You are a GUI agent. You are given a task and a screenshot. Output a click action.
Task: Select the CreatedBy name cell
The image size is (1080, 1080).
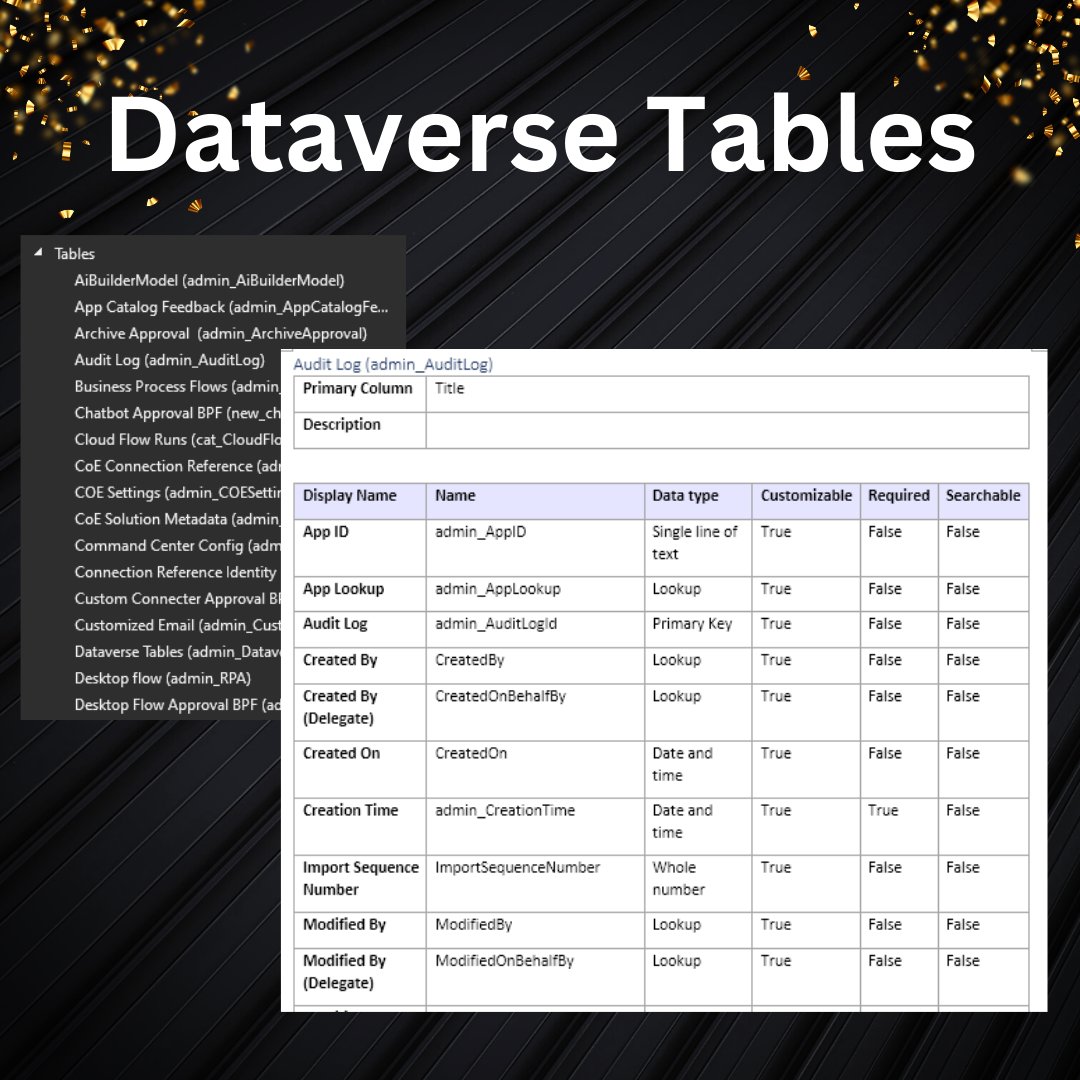pyautogui.click(x=535, y=665)
